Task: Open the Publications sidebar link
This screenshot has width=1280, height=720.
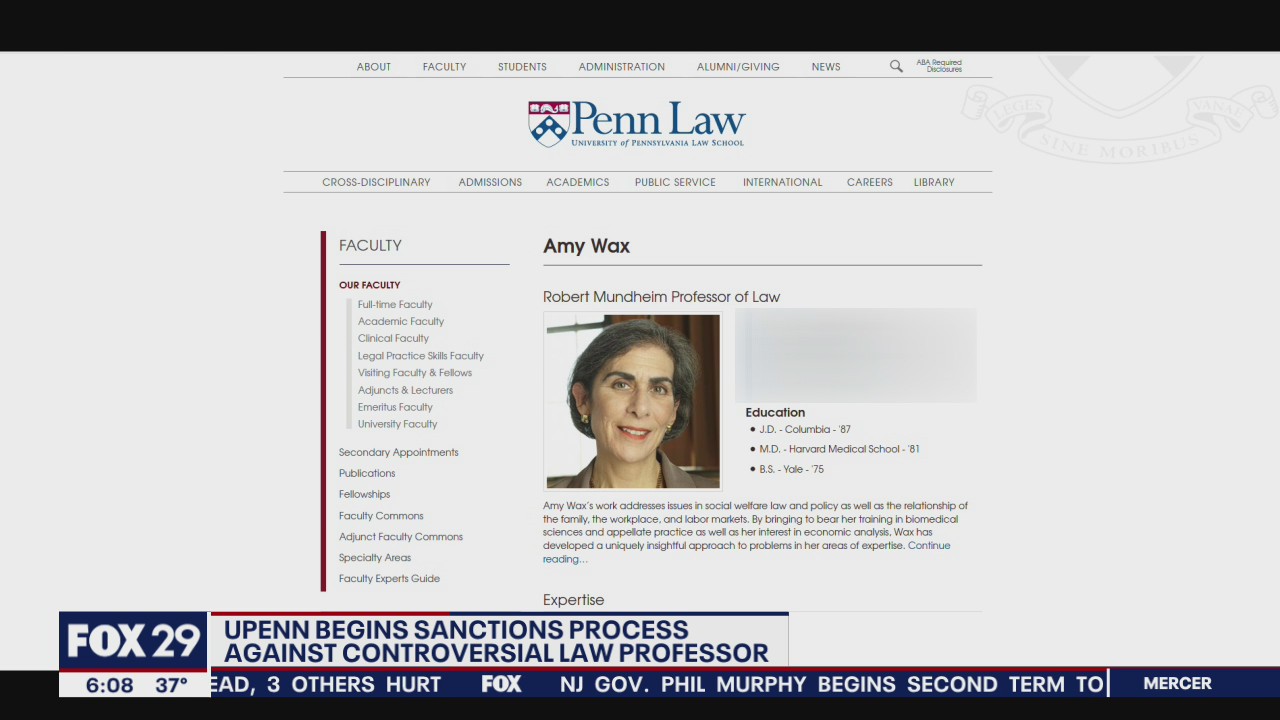Action: point(367,473)
